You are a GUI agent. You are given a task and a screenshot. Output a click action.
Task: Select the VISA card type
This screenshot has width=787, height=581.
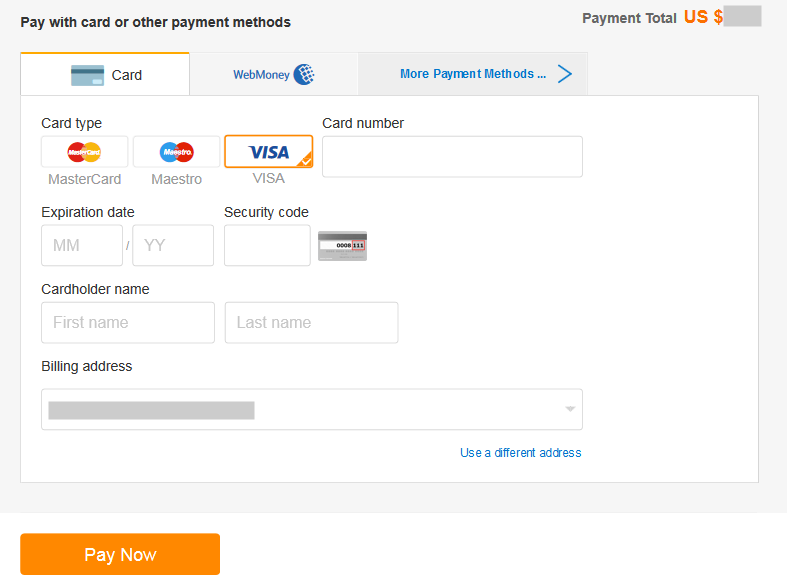[x=269, y=152]
